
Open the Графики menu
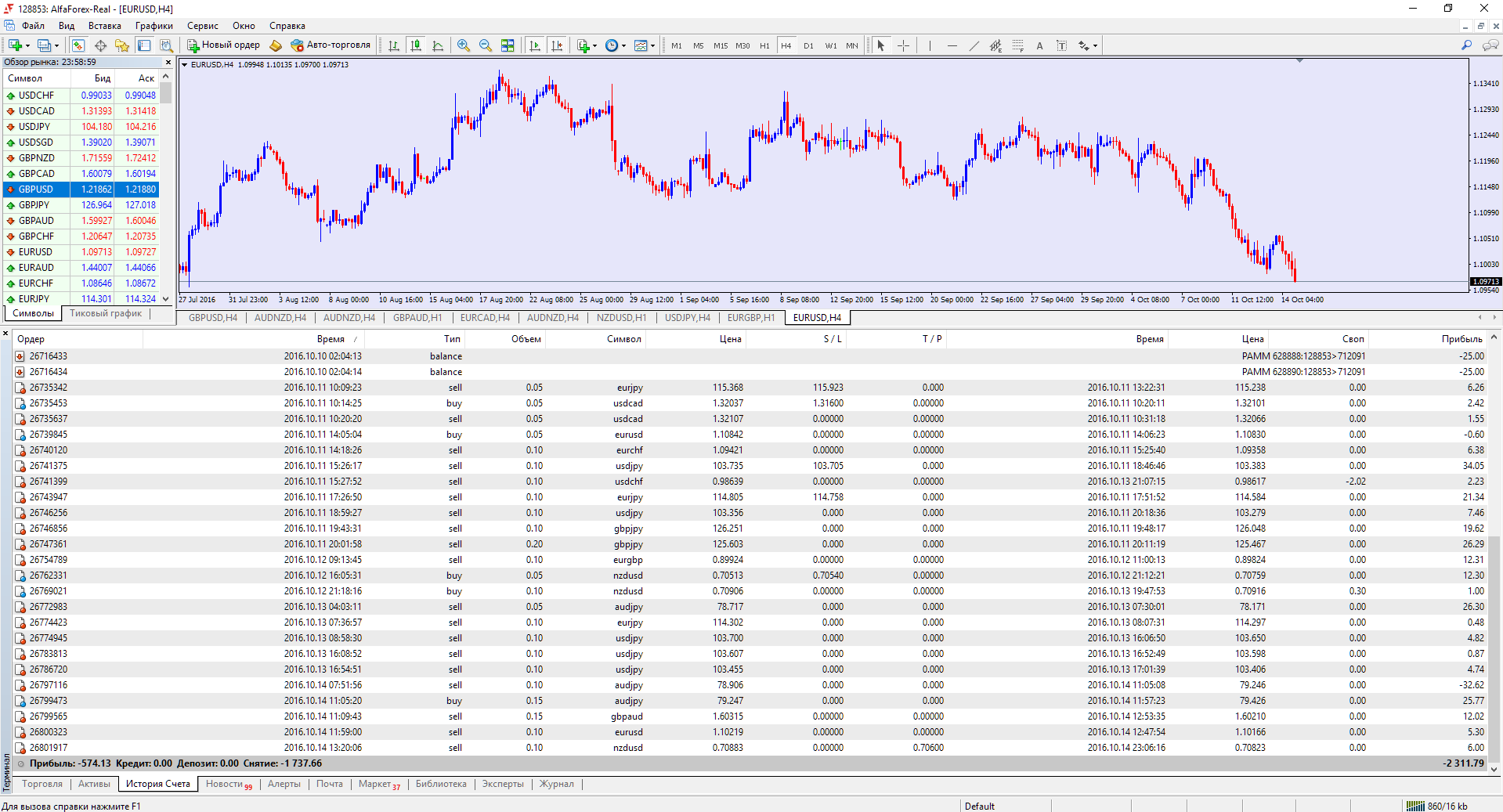point(154,26)
